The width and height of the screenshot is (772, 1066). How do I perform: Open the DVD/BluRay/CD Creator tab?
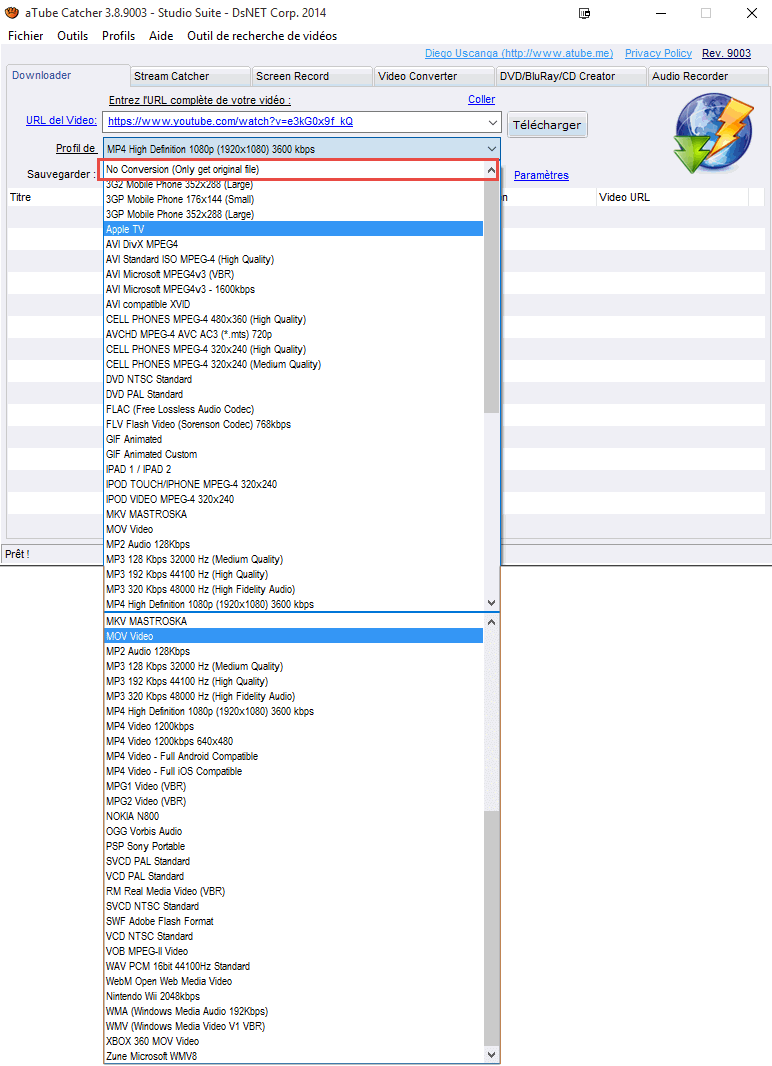coord(571,76)
